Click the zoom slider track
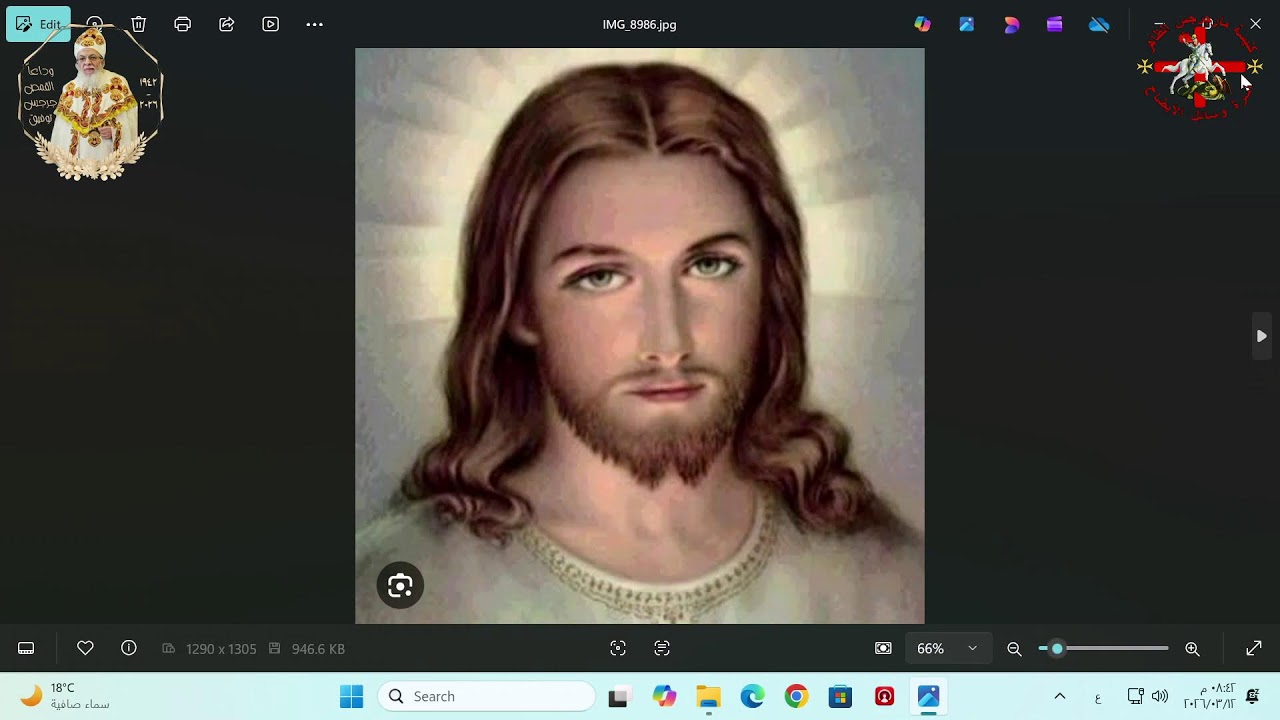 tap(1104, 649)
